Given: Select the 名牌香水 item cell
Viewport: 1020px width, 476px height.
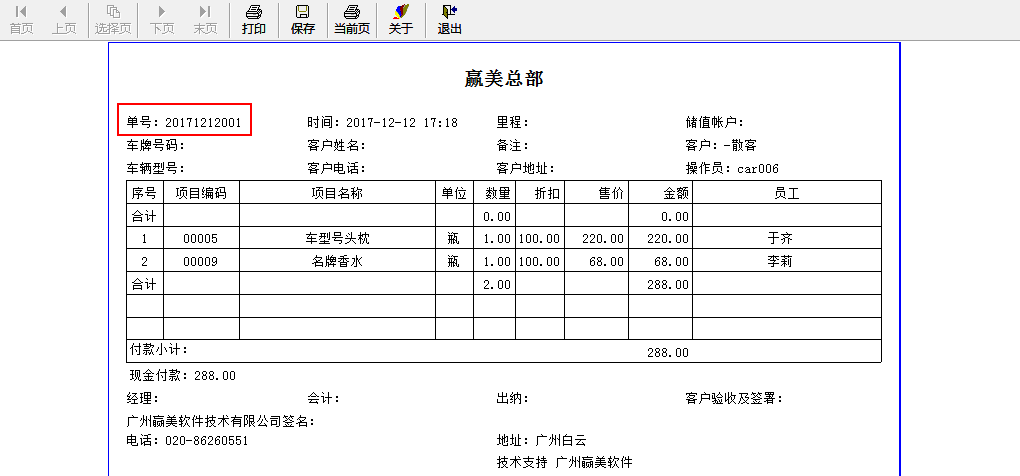Looking at the screenshot, I should tap(336, 262).
